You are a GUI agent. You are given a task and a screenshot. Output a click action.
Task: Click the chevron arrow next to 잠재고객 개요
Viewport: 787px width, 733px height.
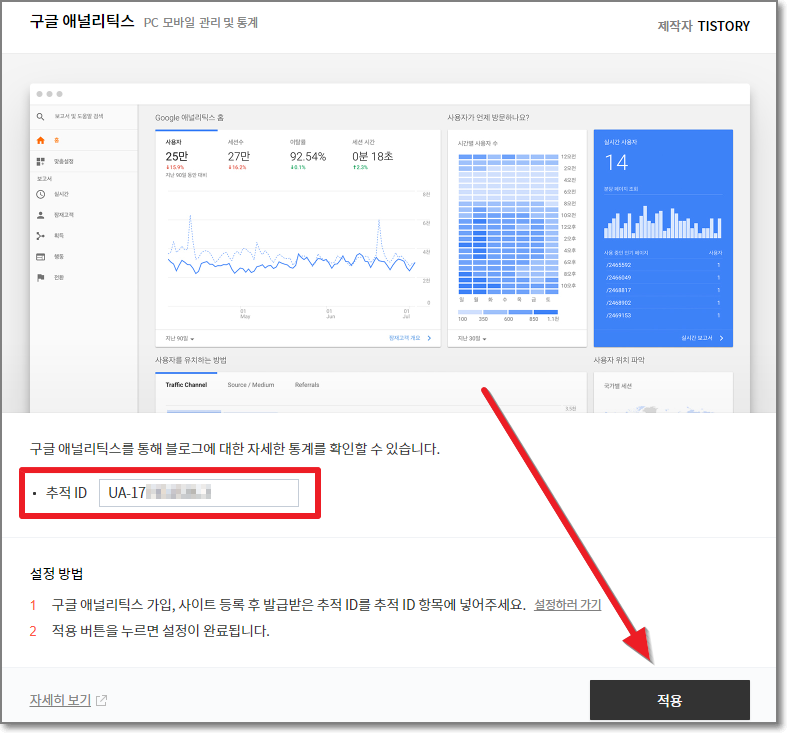[429, 338]
